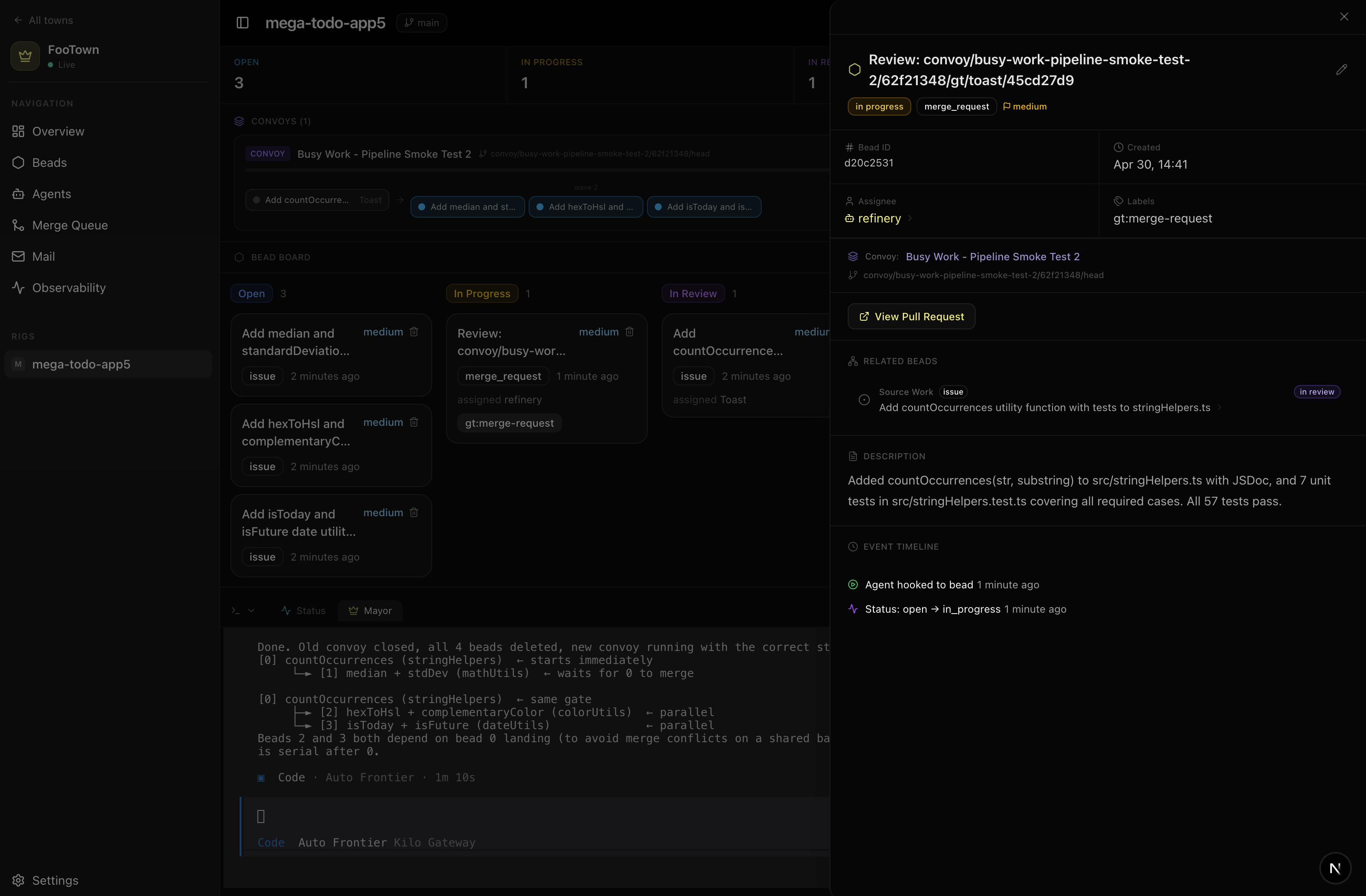Click View Pull Request button

click(x=911, y=317)
